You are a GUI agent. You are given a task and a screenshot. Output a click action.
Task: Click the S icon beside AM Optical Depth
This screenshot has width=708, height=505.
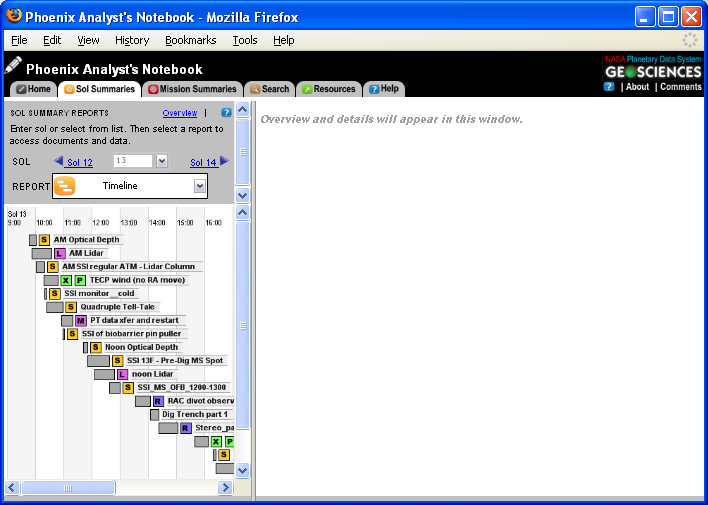tap(44, 239)
